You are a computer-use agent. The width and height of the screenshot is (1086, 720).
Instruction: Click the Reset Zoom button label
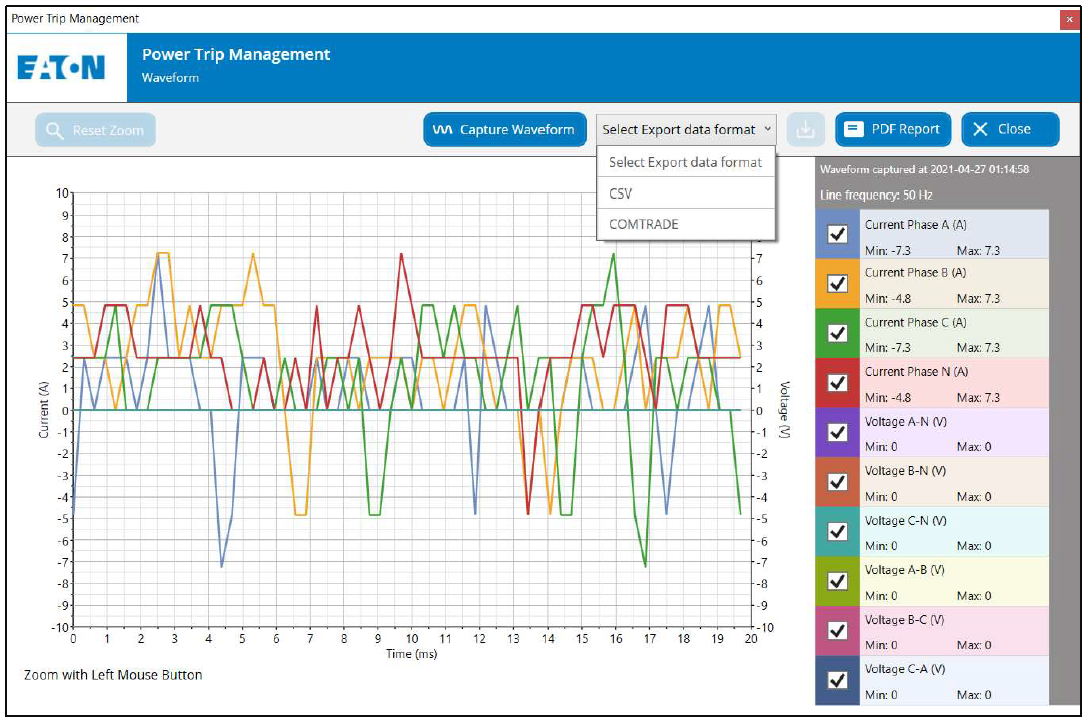pos(108,130)
